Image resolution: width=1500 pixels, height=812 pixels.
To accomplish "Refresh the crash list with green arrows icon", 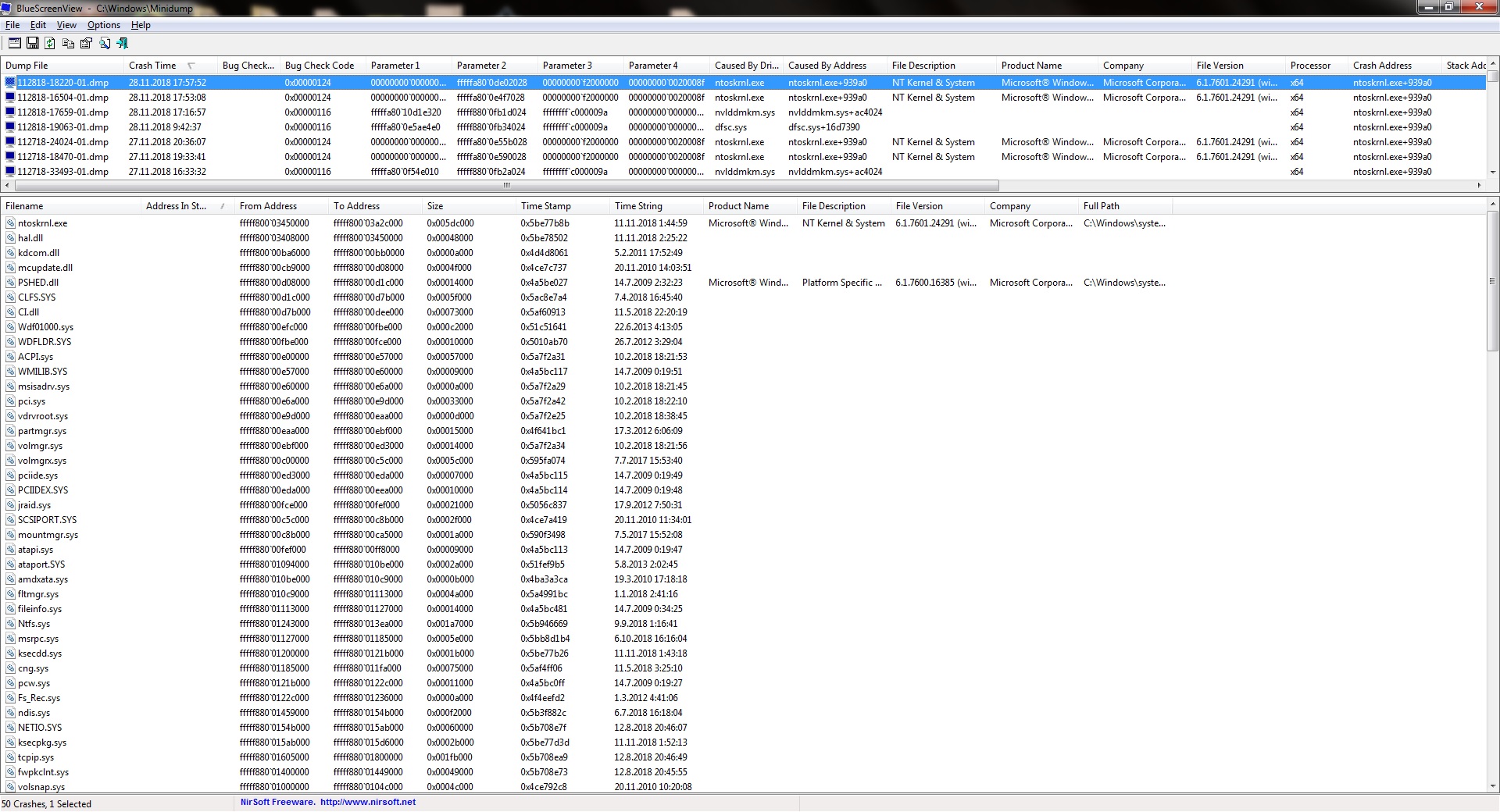I will tap(50, 43).
